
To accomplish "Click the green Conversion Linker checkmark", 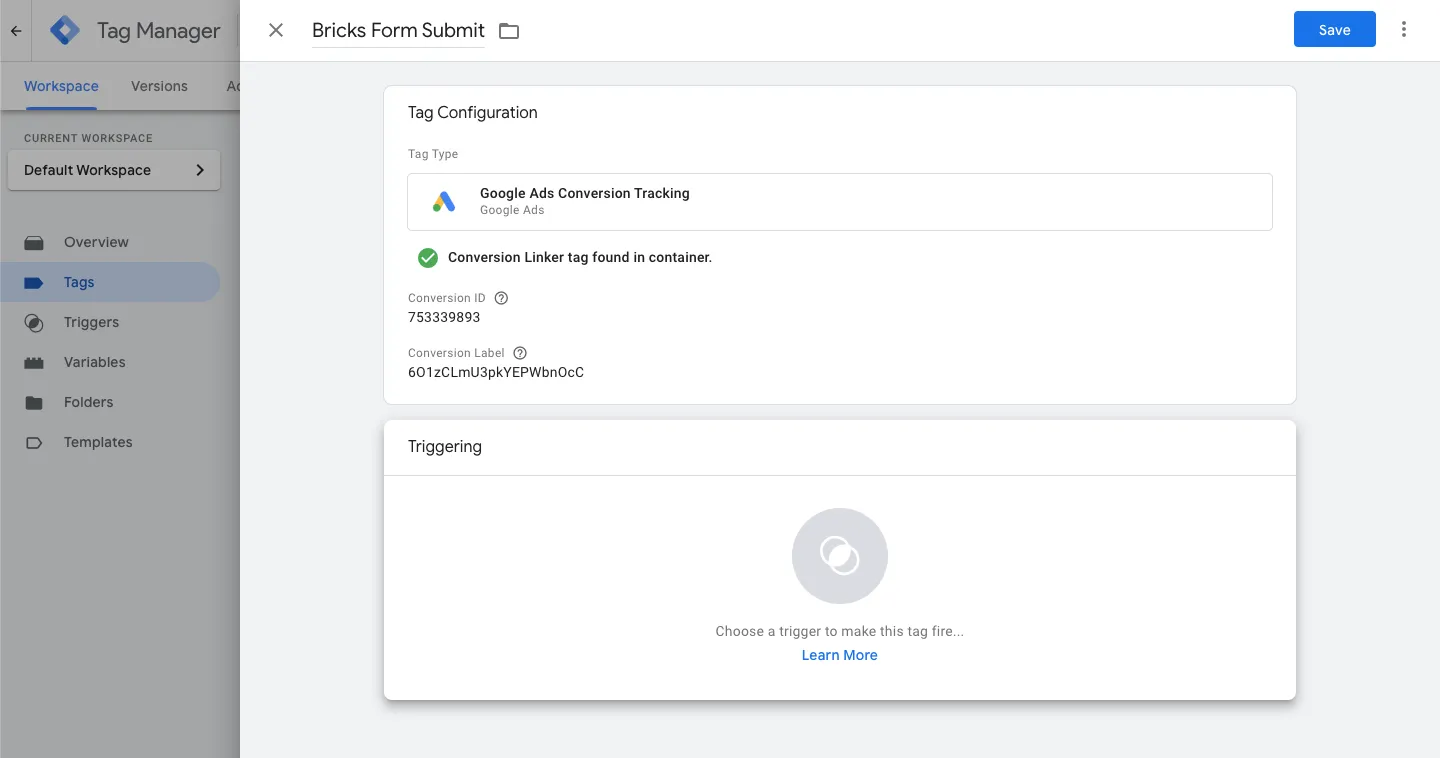I will click(x=427, y=257).
